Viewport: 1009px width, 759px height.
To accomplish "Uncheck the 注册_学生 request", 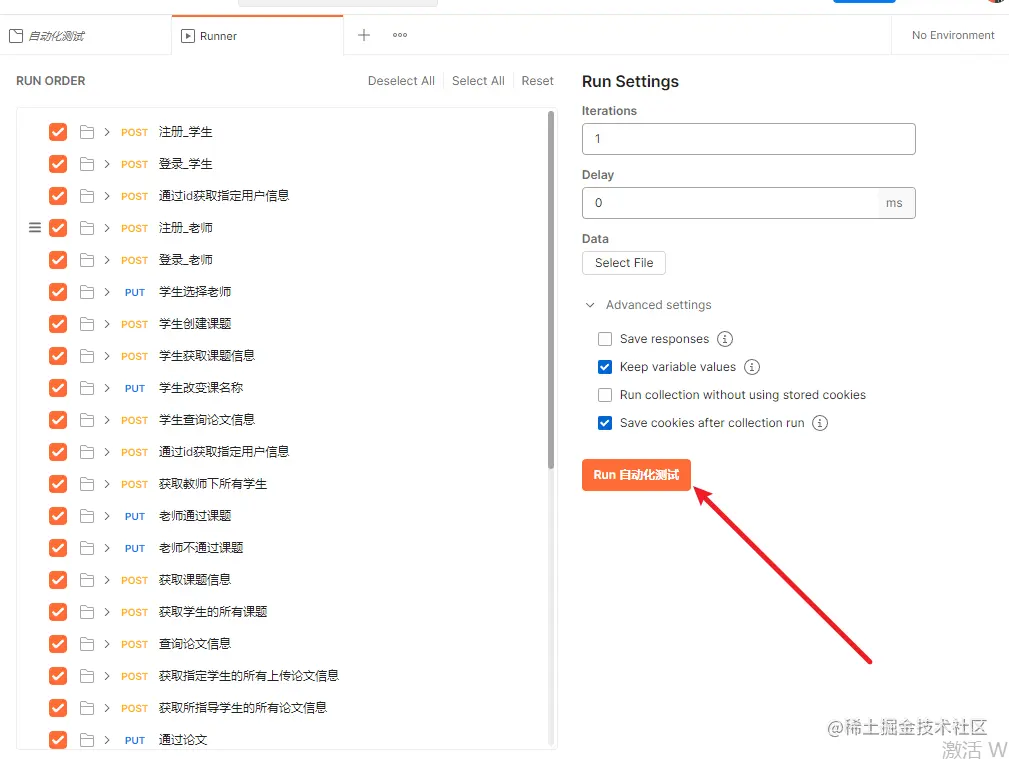I will click(58, 132).
